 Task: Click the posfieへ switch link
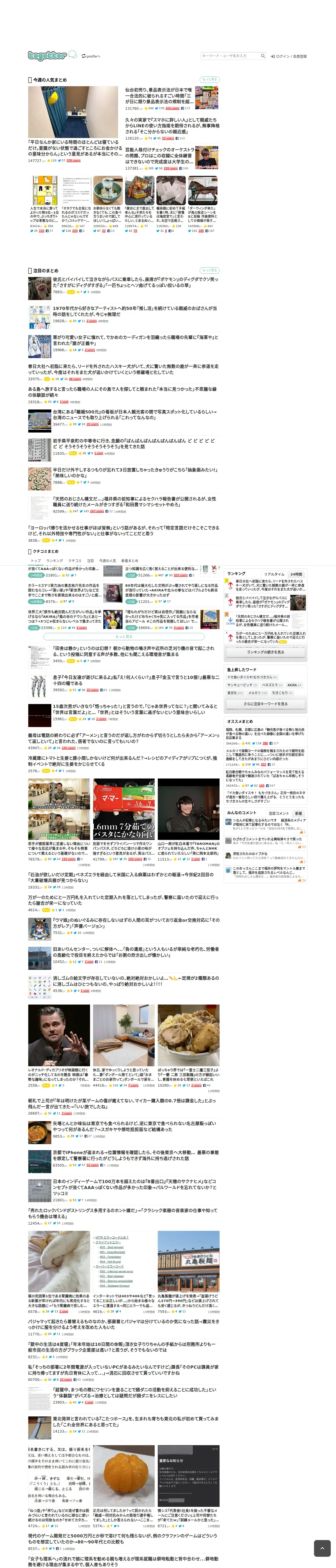(x=91, y=56)
